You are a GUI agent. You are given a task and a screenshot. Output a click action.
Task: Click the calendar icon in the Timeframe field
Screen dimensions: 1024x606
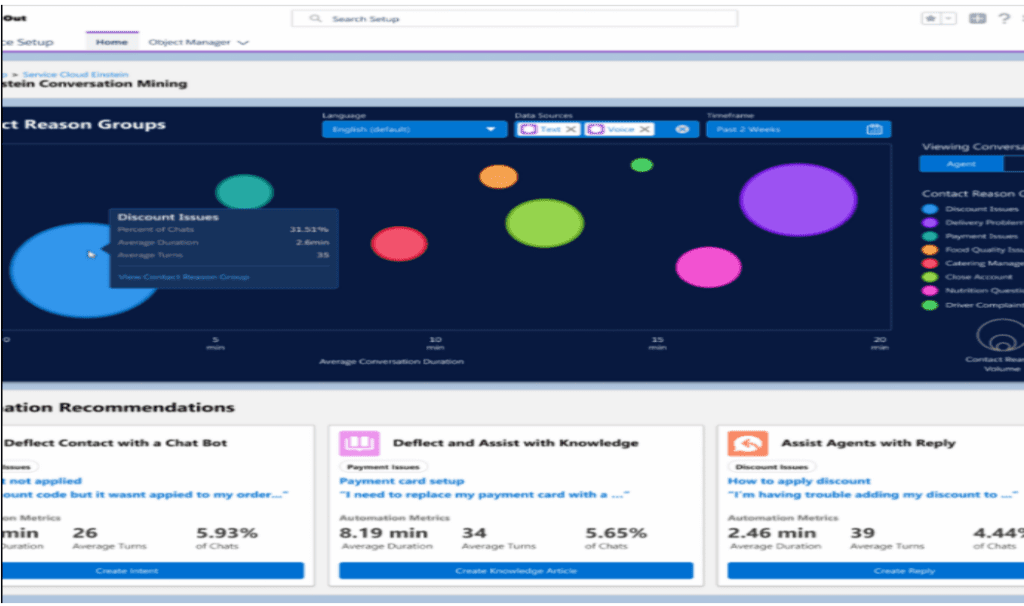coord(874,129)
